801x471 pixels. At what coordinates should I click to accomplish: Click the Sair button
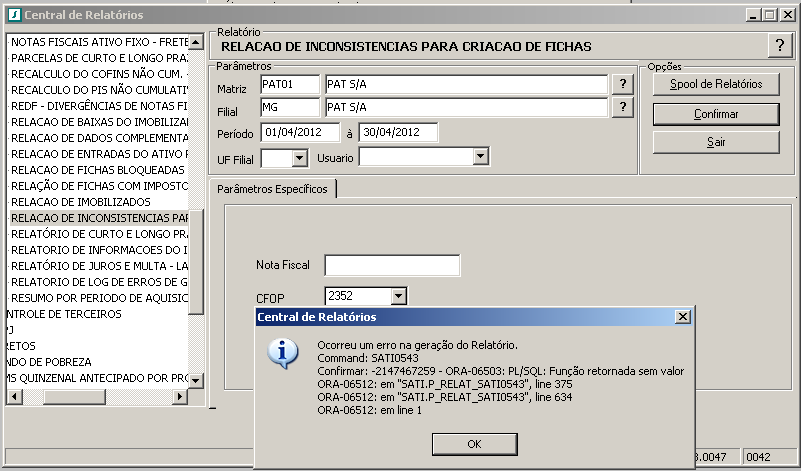[716, 142]
